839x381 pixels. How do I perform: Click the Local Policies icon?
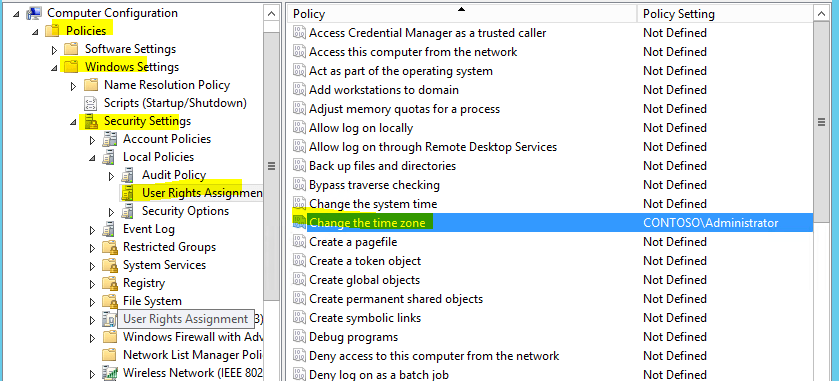(x=110, y=157)
